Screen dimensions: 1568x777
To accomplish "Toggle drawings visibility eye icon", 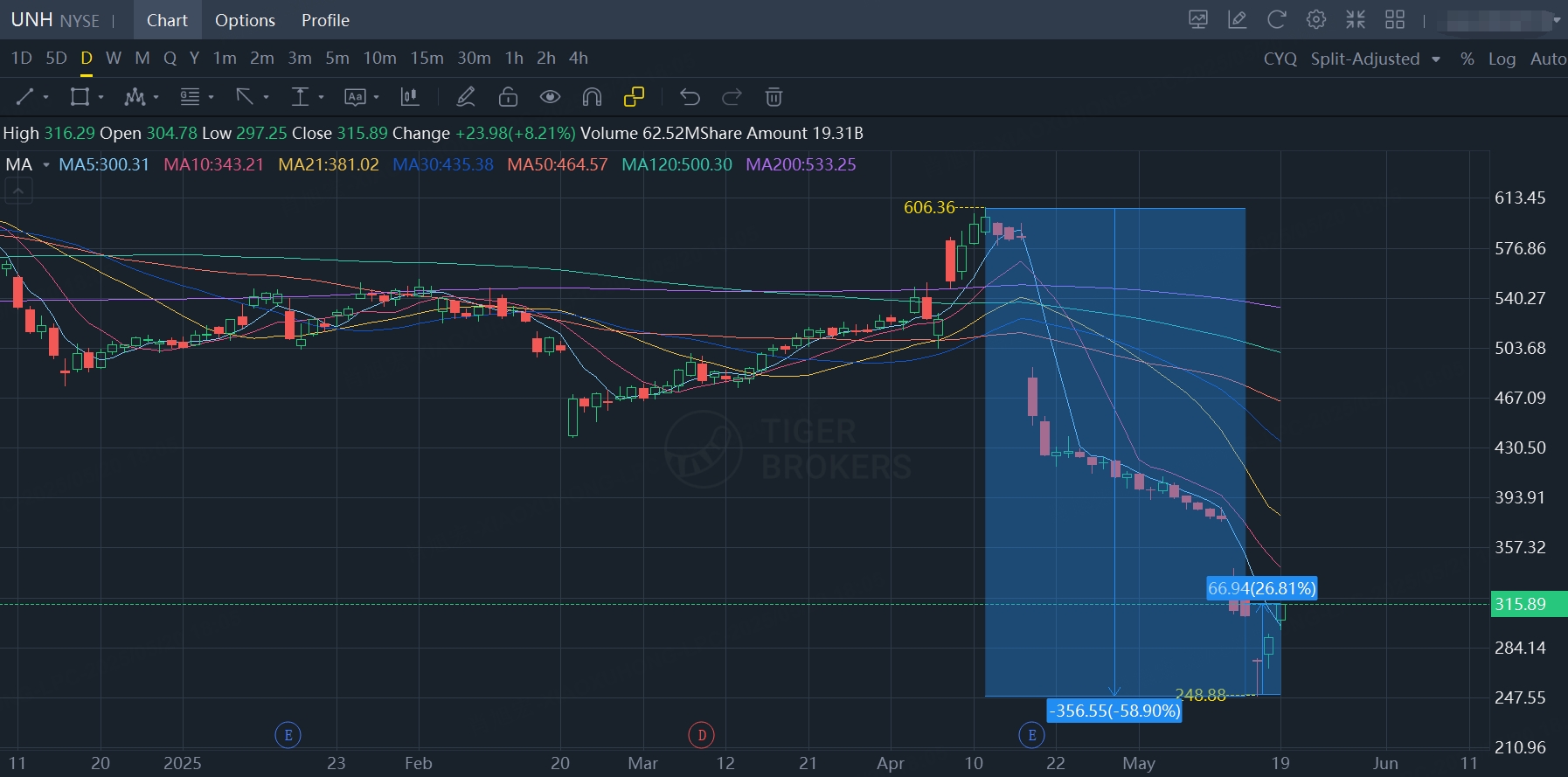I will (x=550, y=97).
